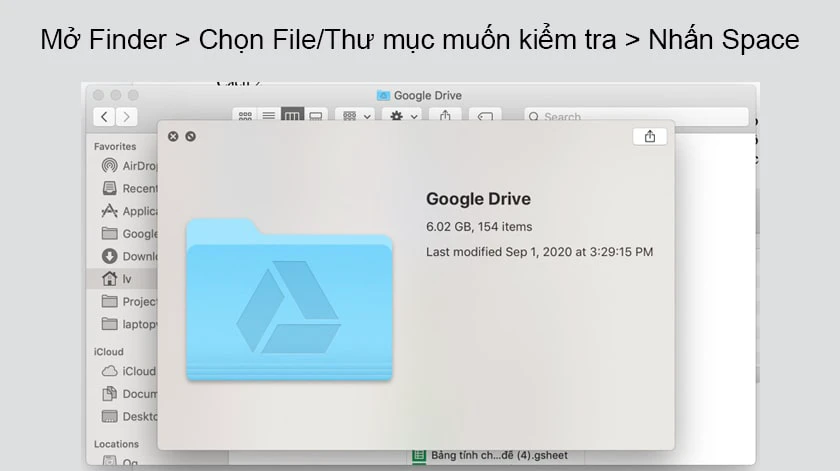
Task: Open AirDrop in the sidebar
Action: [x=129, y=166]
